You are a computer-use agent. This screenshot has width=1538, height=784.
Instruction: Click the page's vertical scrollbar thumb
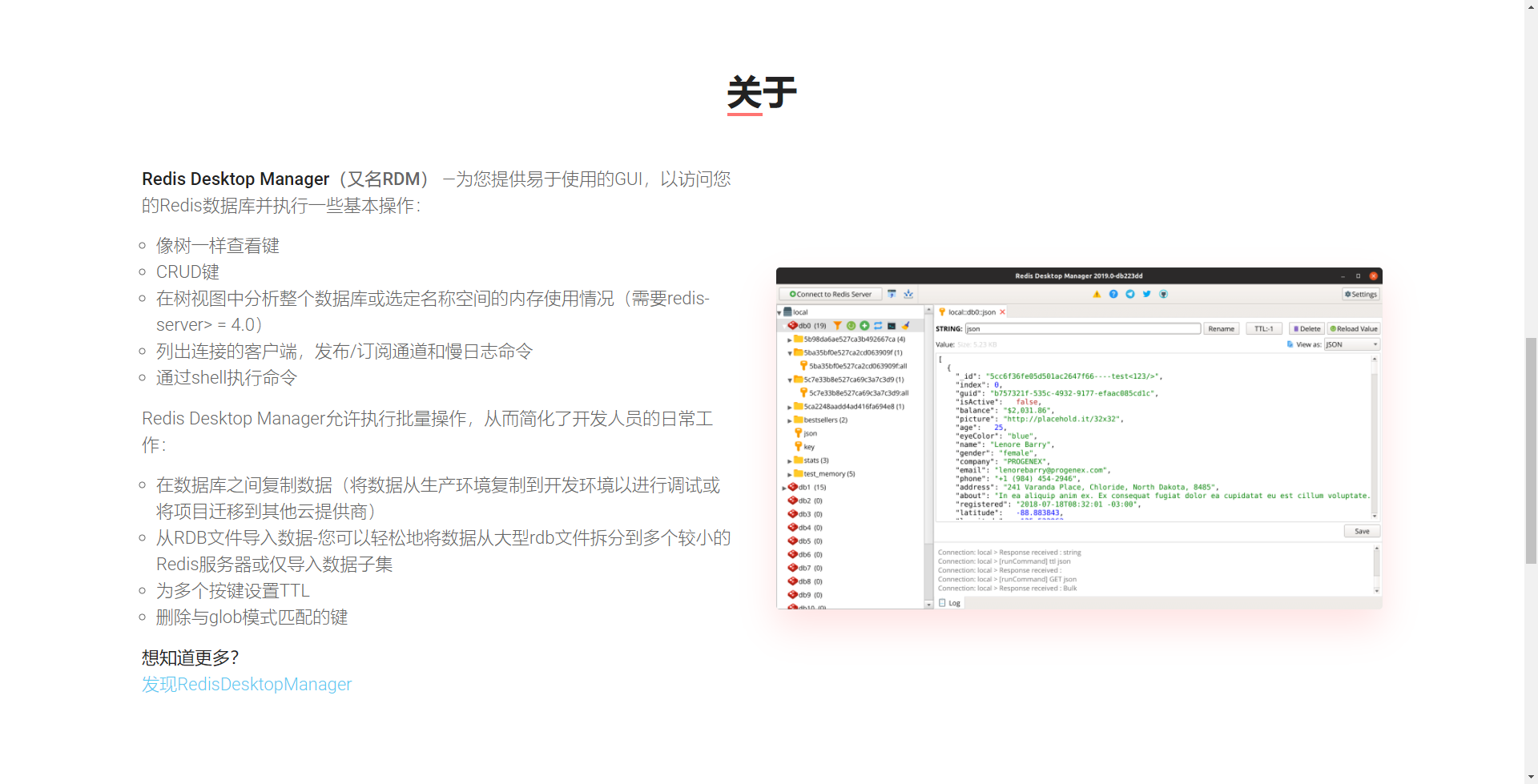coord(1531,450)
